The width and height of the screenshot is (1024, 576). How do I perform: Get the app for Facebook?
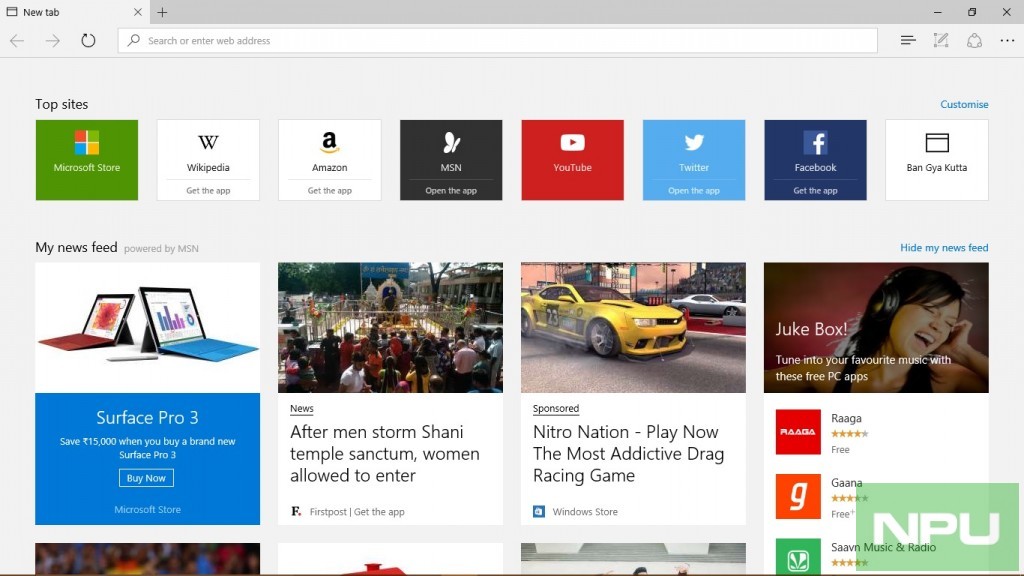click(816, 191)
